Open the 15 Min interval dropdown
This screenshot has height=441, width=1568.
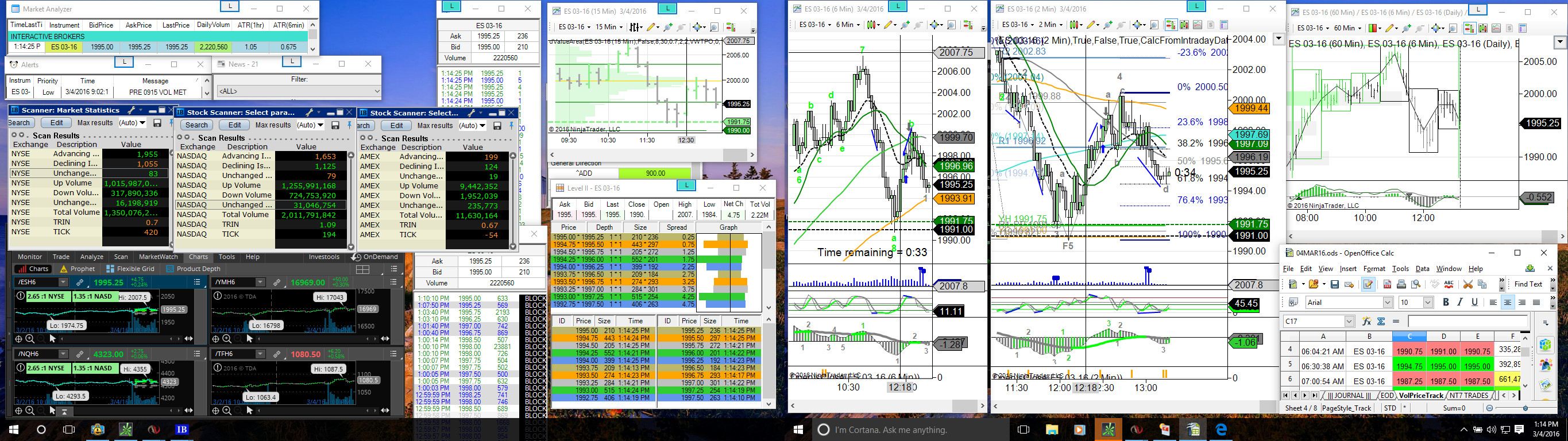pyautogui.click(x=608, y=27)
